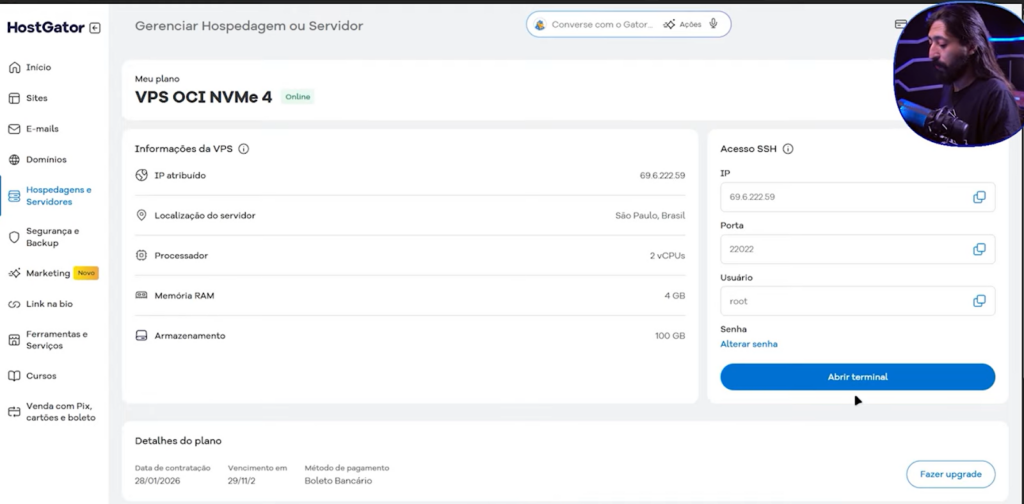Image resolution: width=1024 pixels, height=504 pixels.
Task: Copy the SSH Porta value
Action: tap(979, 249)
